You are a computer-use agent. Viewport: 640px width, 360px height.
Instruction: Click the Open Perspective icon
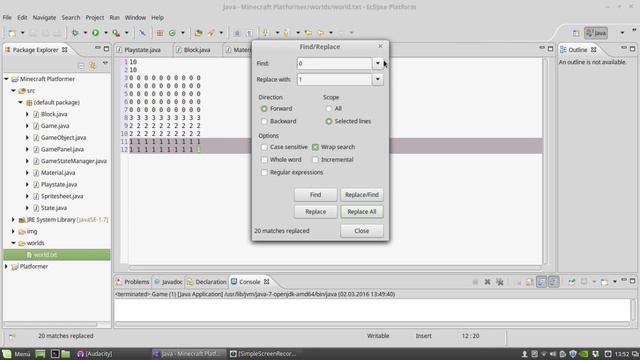coord(576,33)
